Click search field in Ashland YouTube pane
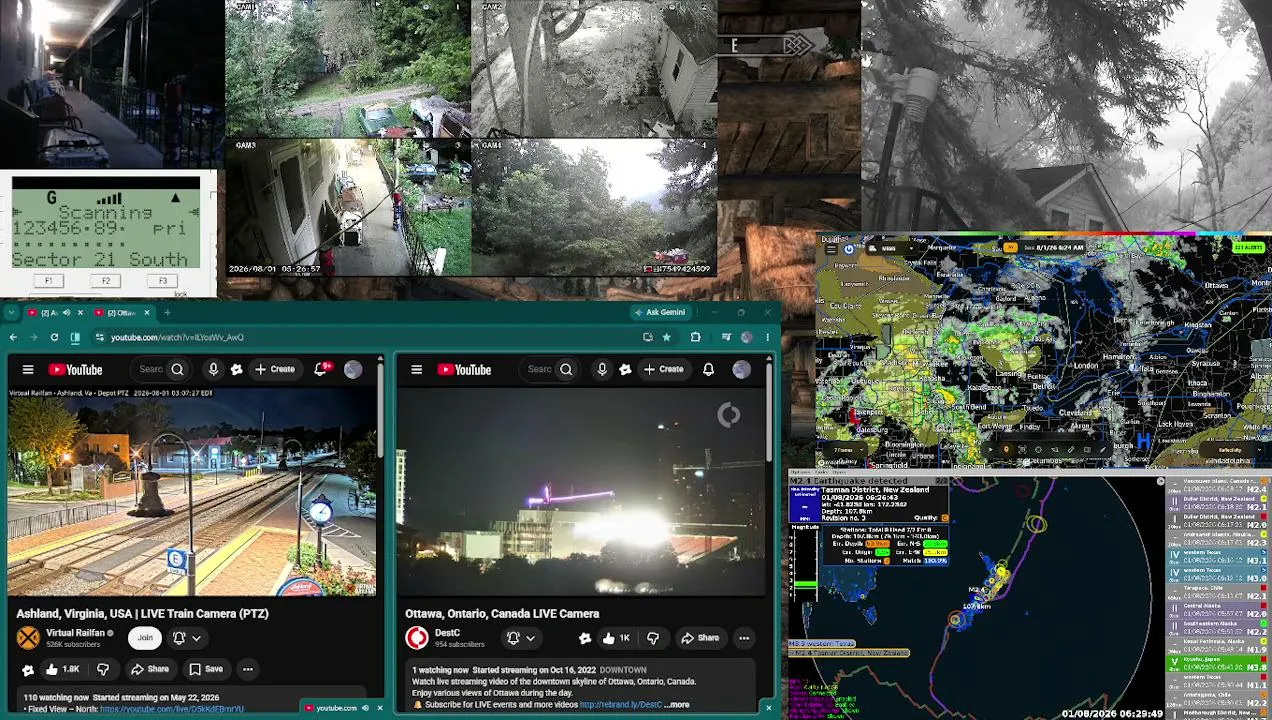The image size is (1272, 720). [x=150, y=370]
